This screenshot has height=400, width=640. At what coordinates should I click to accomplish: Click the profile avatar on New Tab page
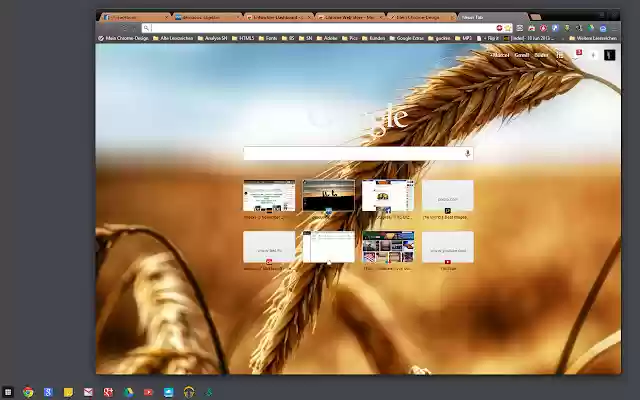609,55
